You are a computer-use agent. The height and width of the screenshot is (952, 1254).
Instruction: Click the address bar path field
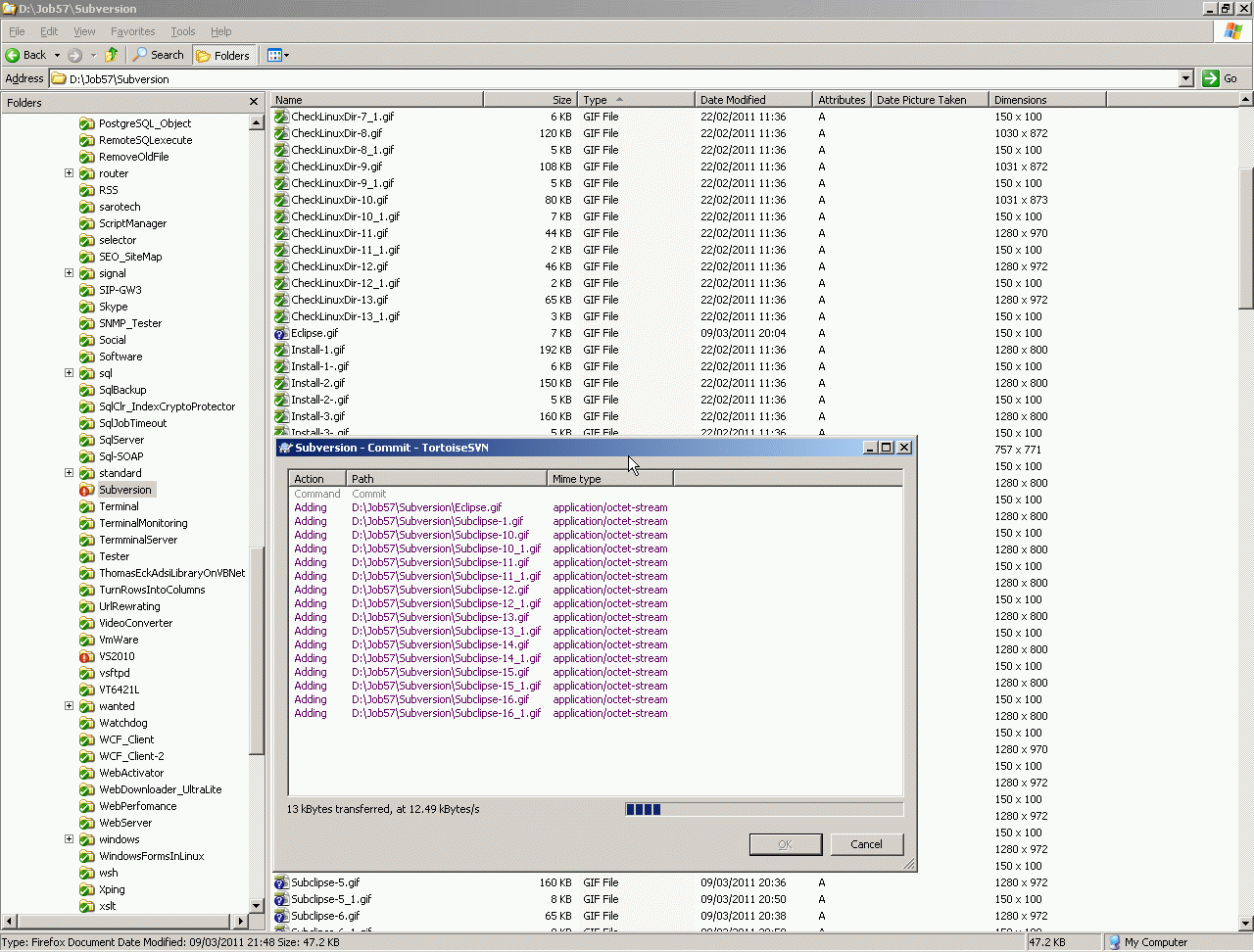click(613, 78)
